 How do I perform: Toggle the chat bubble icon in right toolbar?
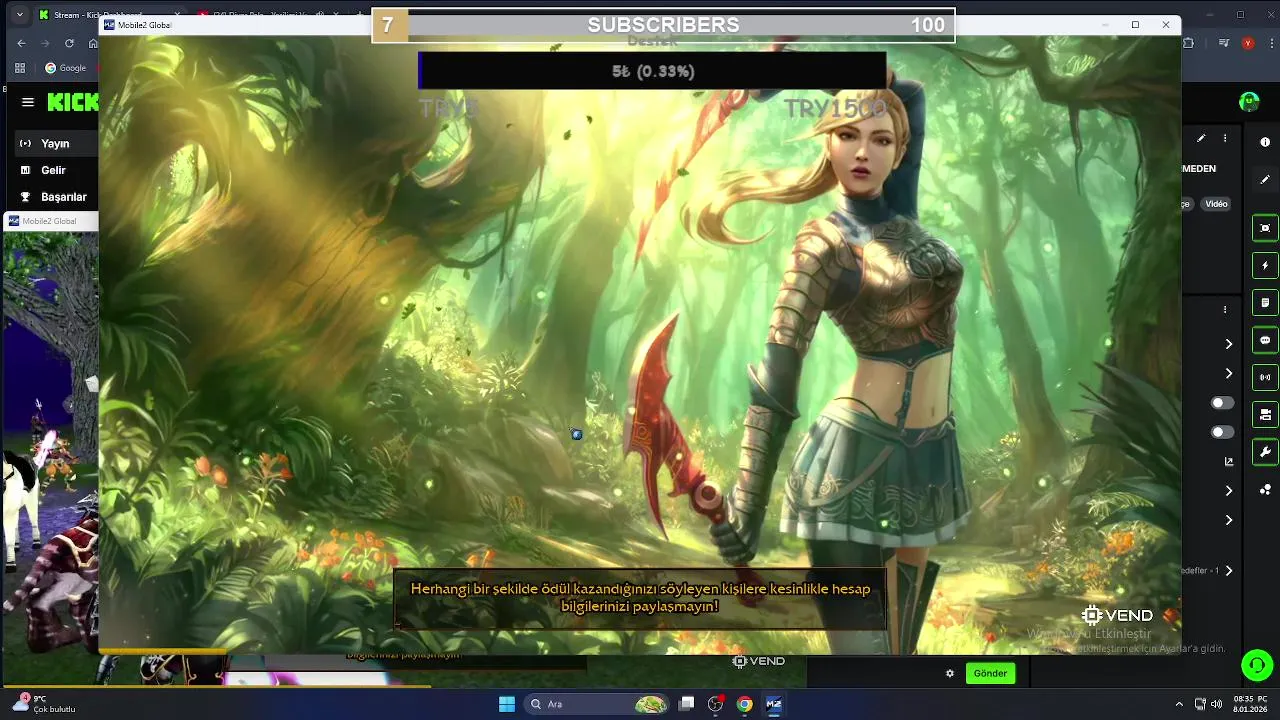point(1265,340)
